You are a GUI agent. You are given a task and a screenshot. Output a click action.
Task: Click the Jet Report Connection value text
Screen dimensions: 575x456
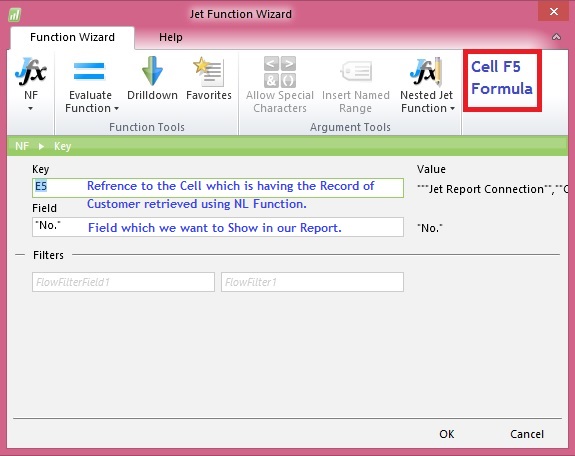click(x=492, y=189)
